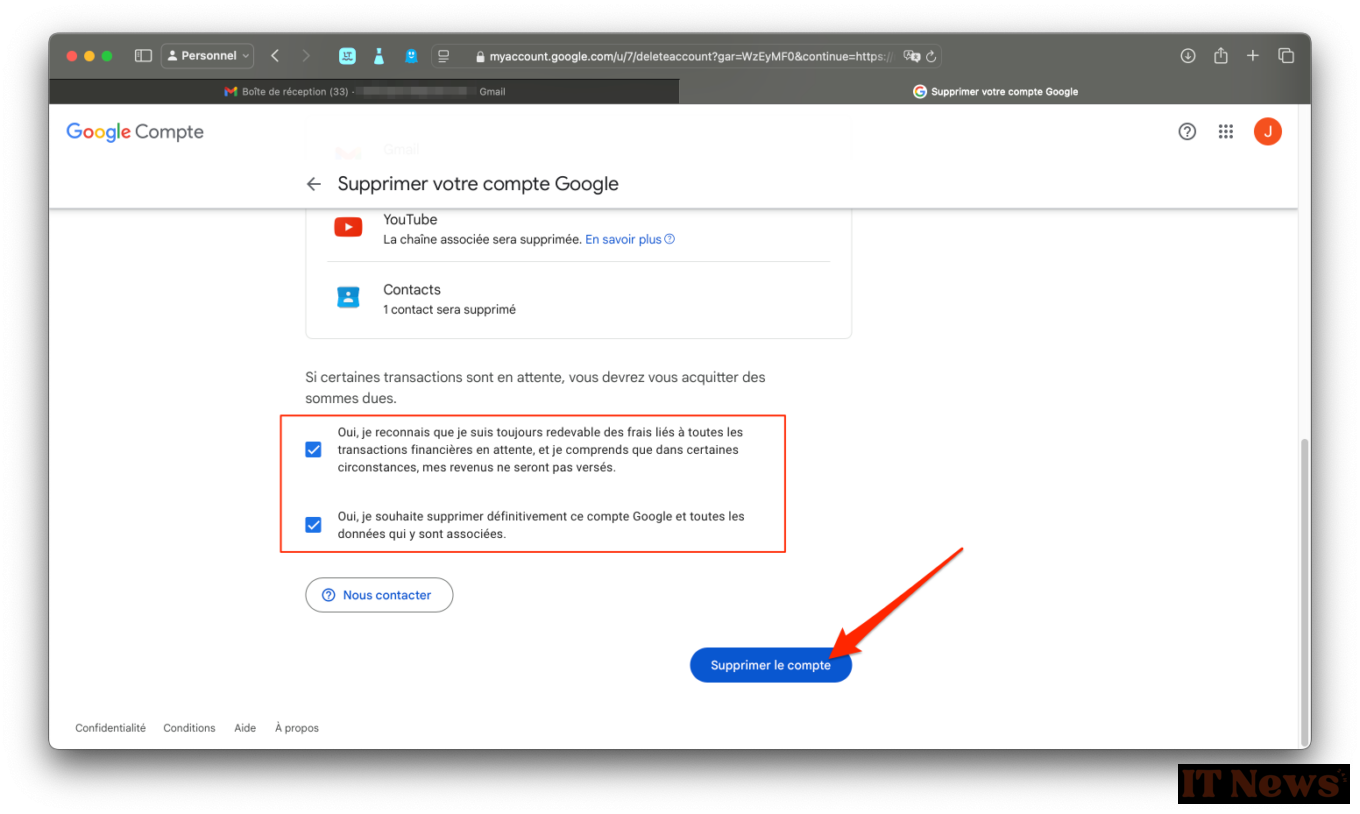Click the Contacts icon
Image resolution: width=1360 pixels, height=814 pixels.
348,297
